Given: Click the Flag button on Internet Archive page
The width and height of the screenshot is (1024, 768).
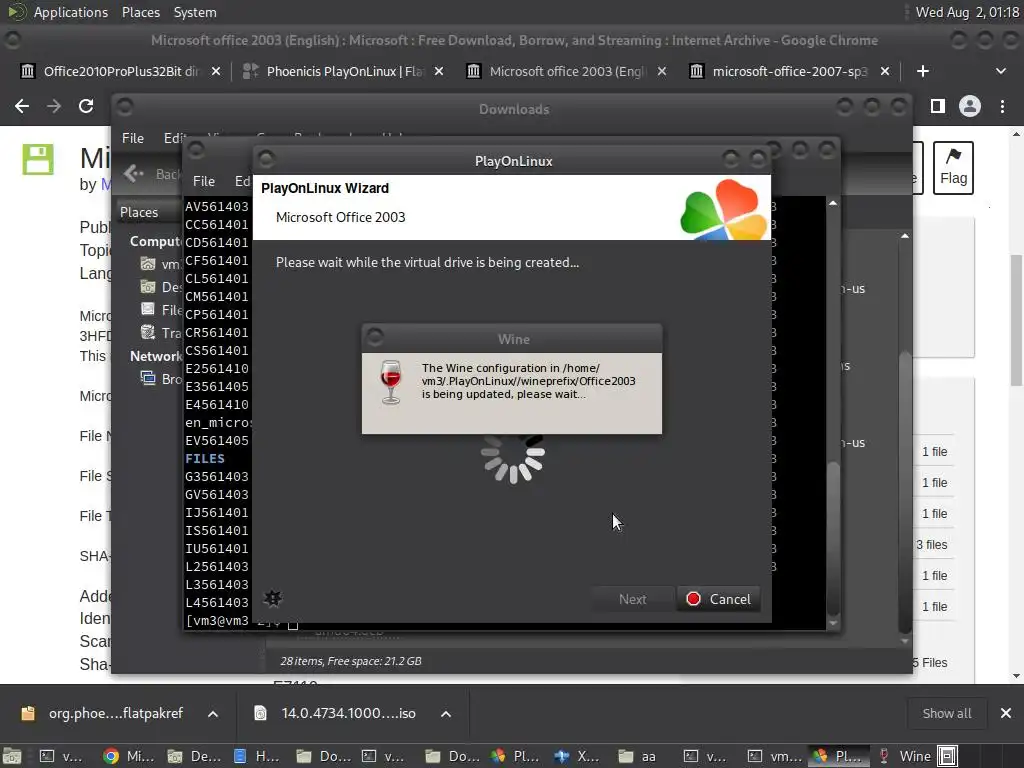Looking at the screenshot, I should (x=953, y=167).
